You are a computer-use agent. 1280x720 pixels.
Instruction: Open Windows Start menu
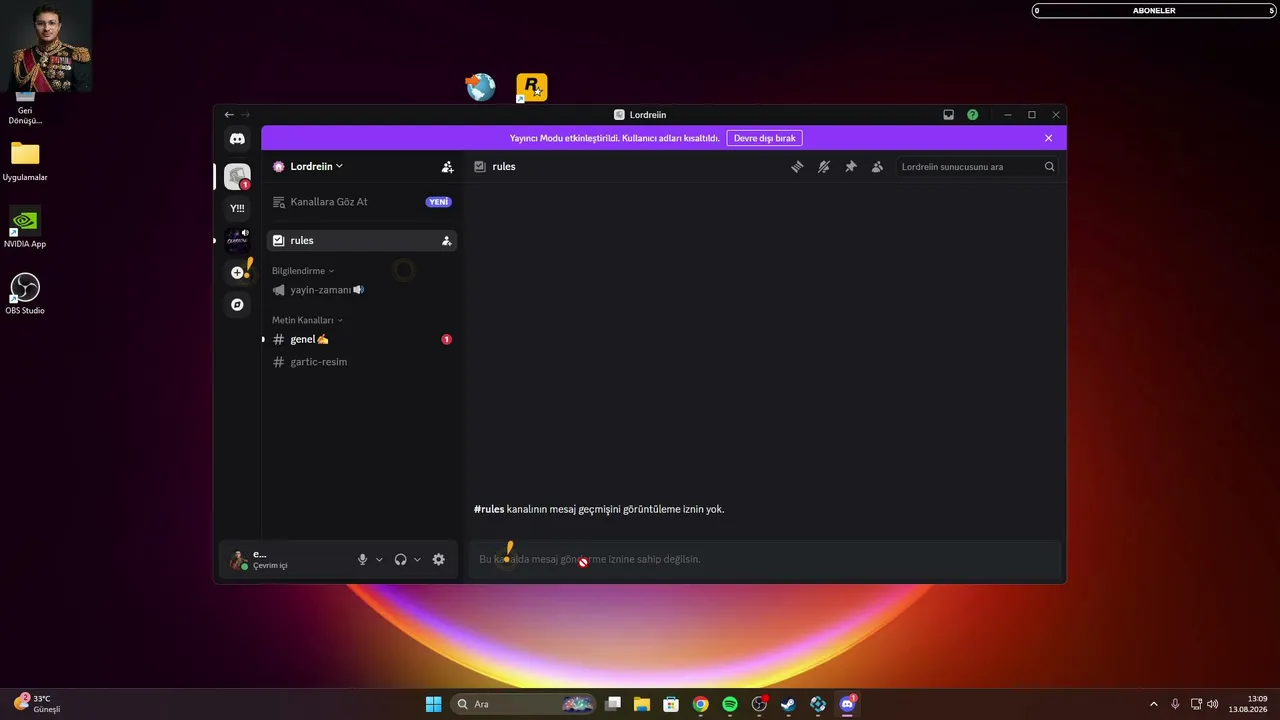[433, 704]
